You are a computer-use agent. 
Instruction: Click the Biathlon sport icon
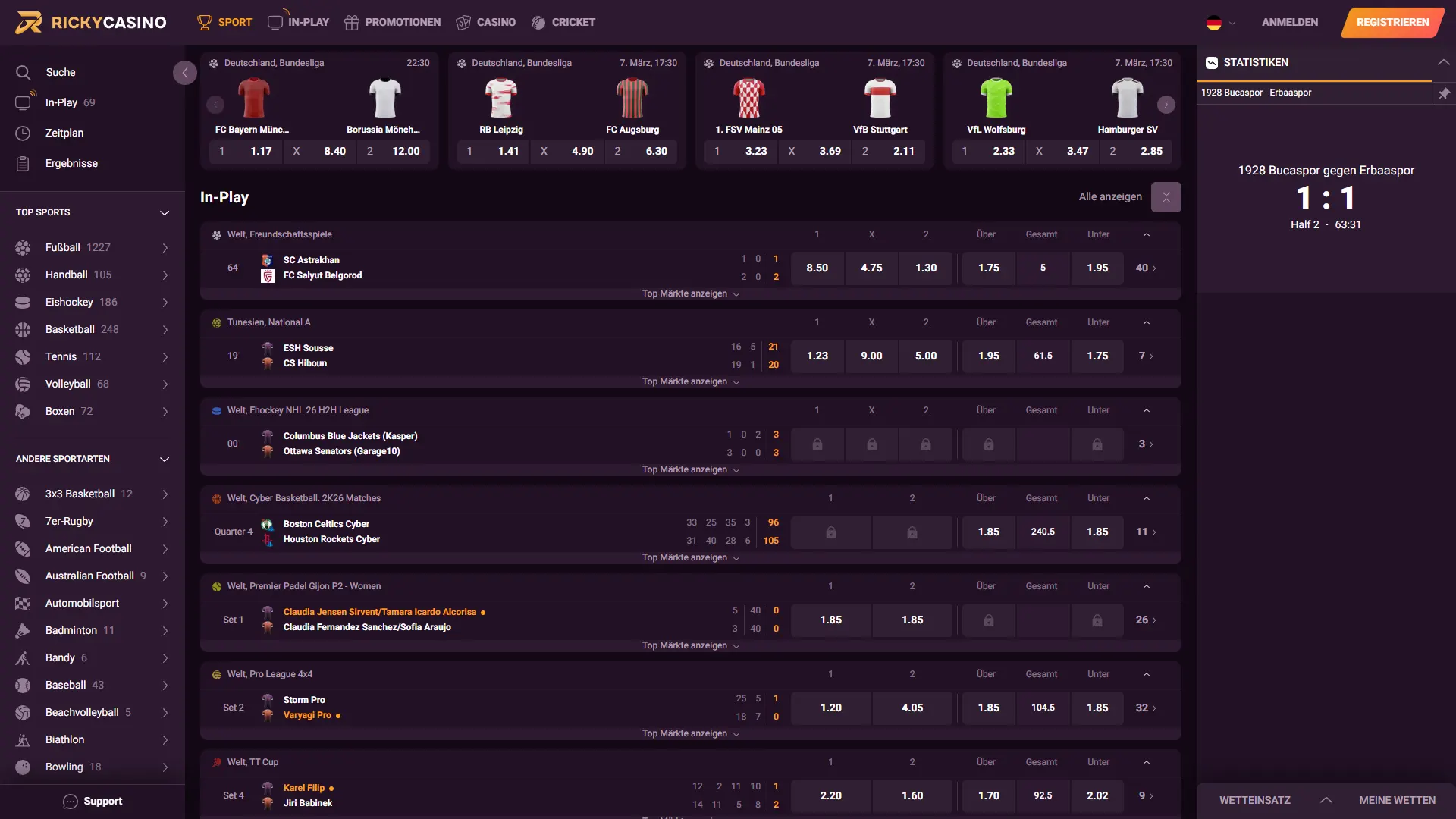point(24,739)
